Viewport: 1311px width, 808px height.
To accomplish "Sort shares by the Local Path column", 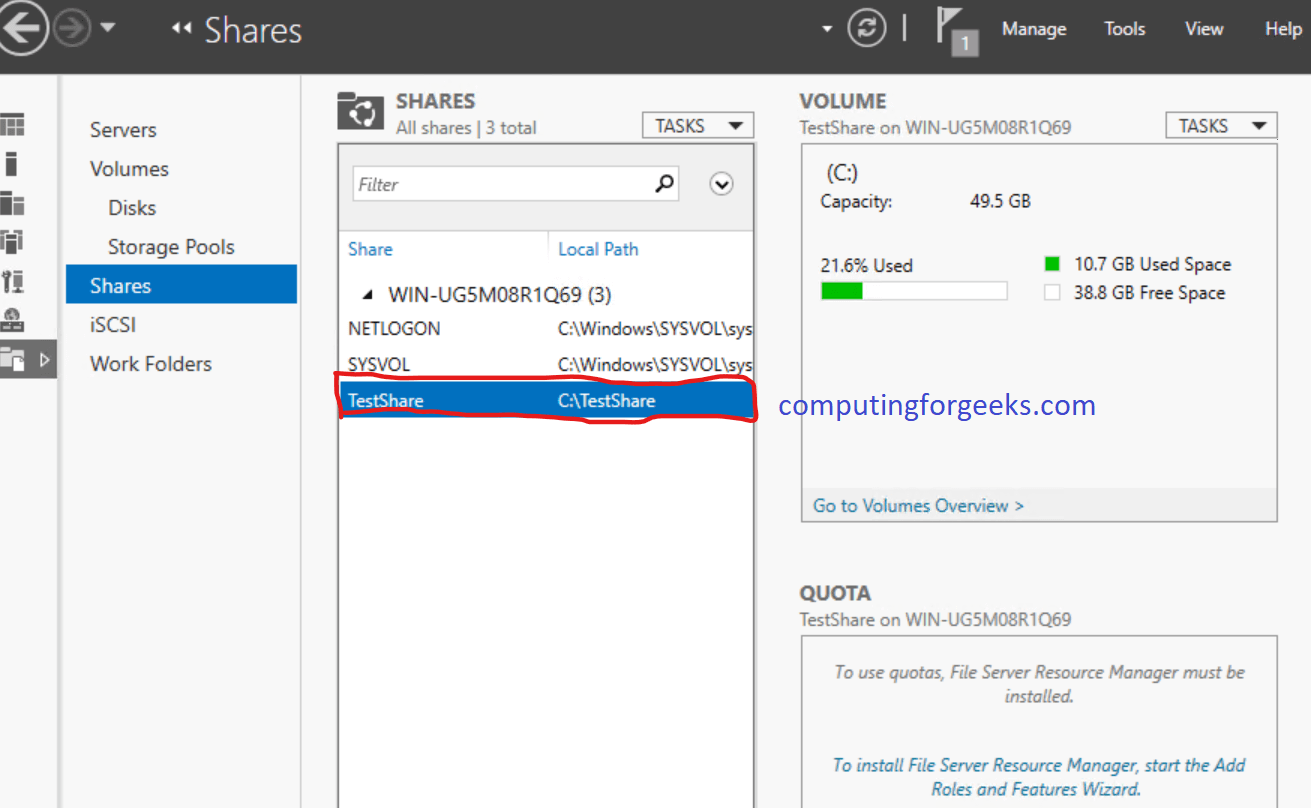I will pos(598,248).
